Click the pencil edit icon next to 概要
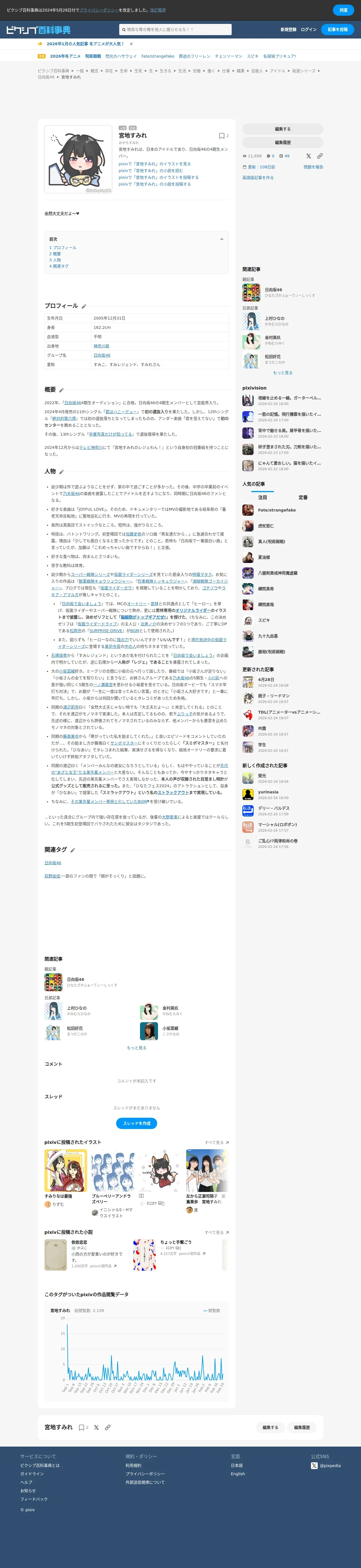The image size is (361, 1568). (x=62, y=390)
